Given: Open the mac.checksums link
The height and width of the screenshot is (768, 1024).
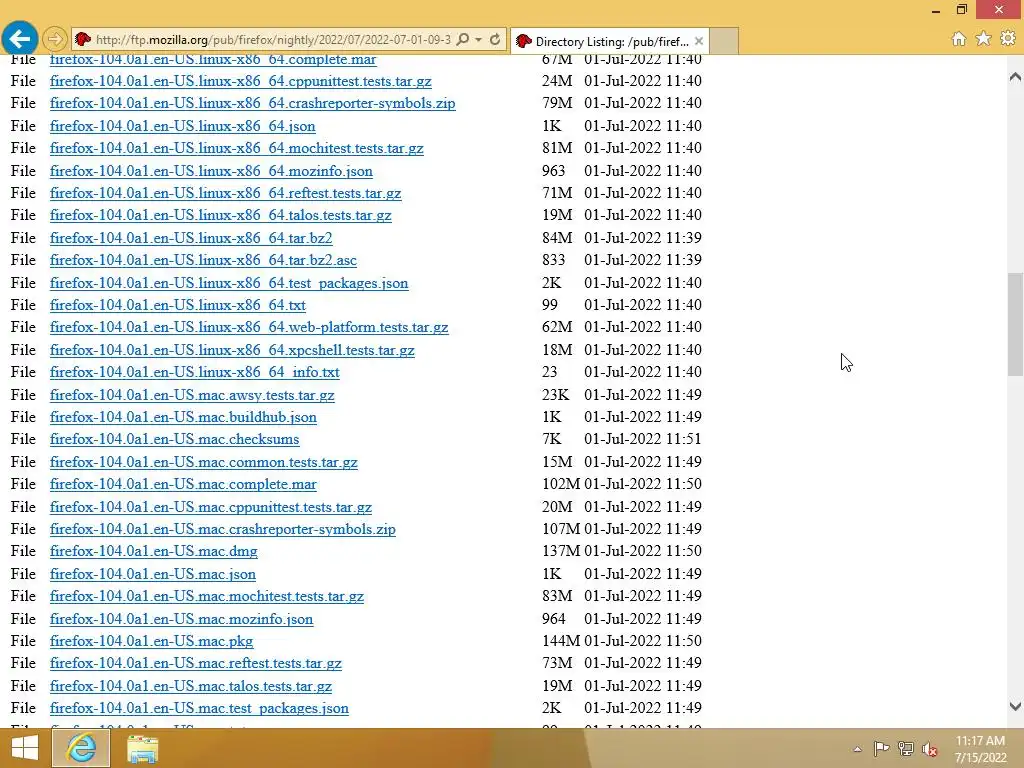Looking at the screenshot, I should click(174, 440).
